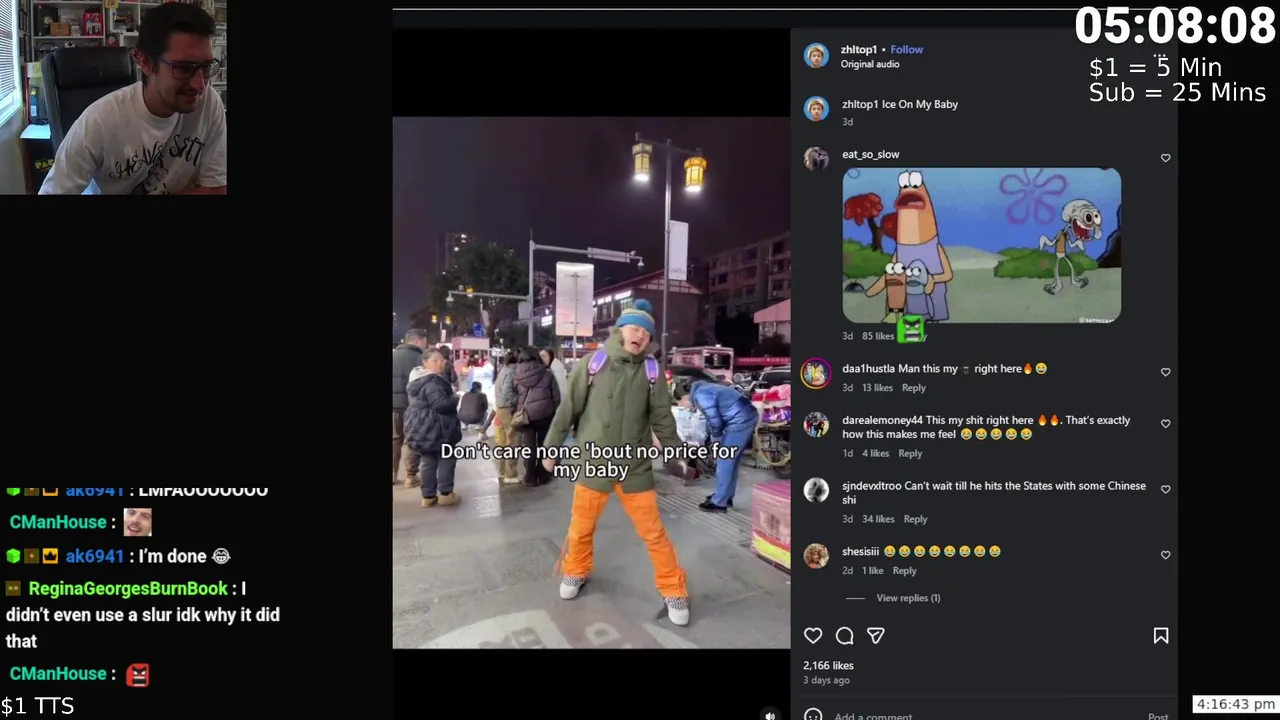Open comment bubble icon under post
This screenshot has width=1280, height=720.
(844, 636)
